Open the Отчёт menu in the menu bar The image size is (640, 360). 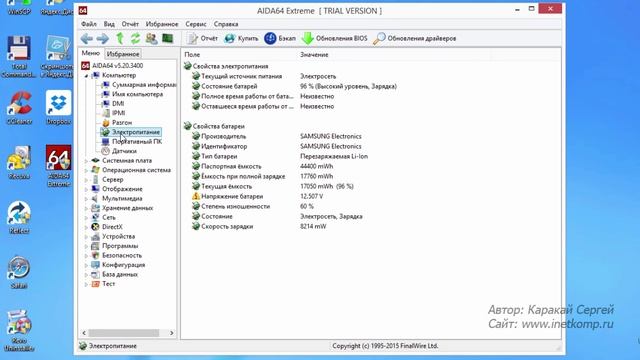pyautogui.click(x=130, y=24)
